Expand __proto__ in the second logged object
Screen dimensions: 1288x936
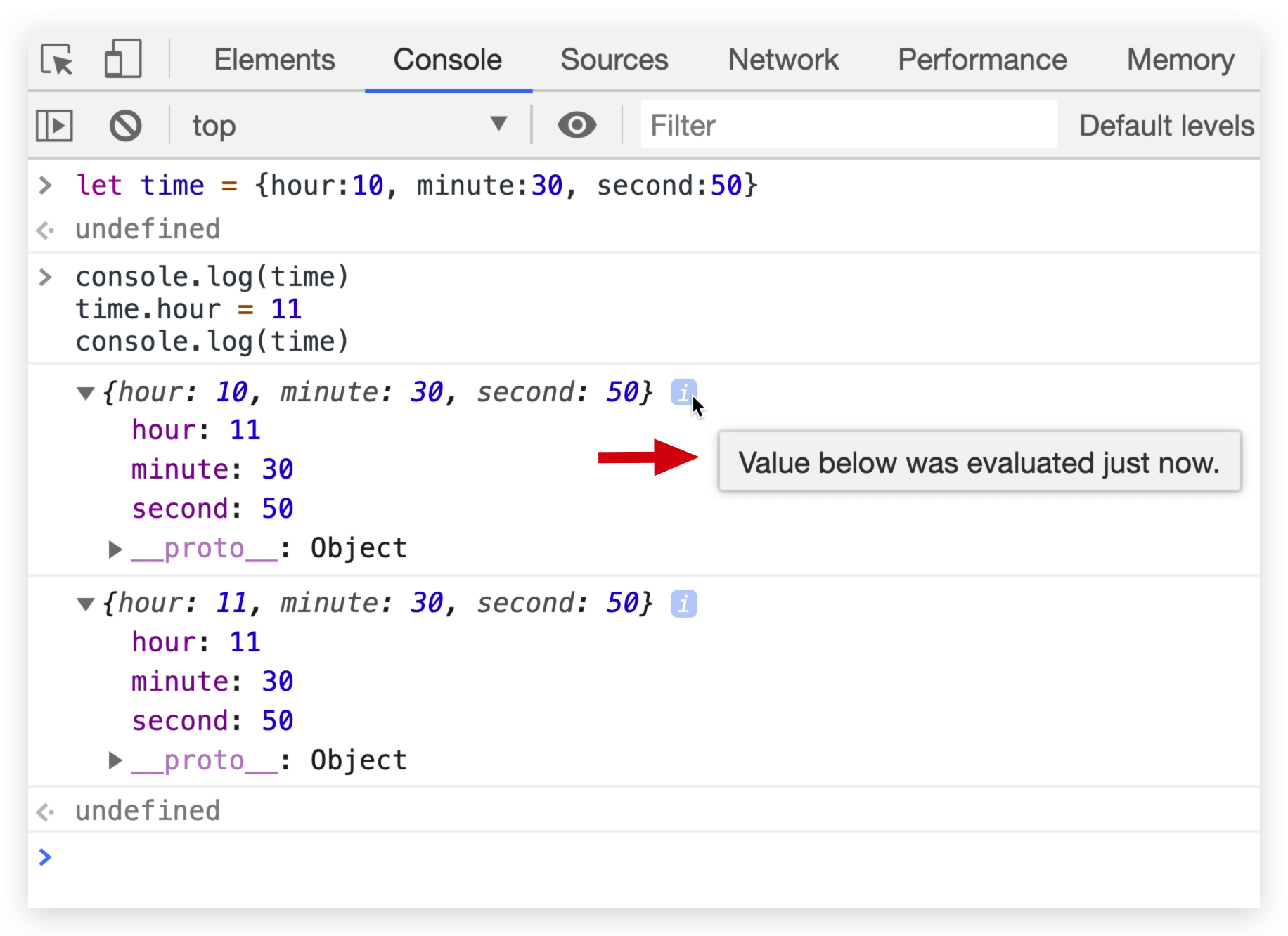click(x=115, y=760)
